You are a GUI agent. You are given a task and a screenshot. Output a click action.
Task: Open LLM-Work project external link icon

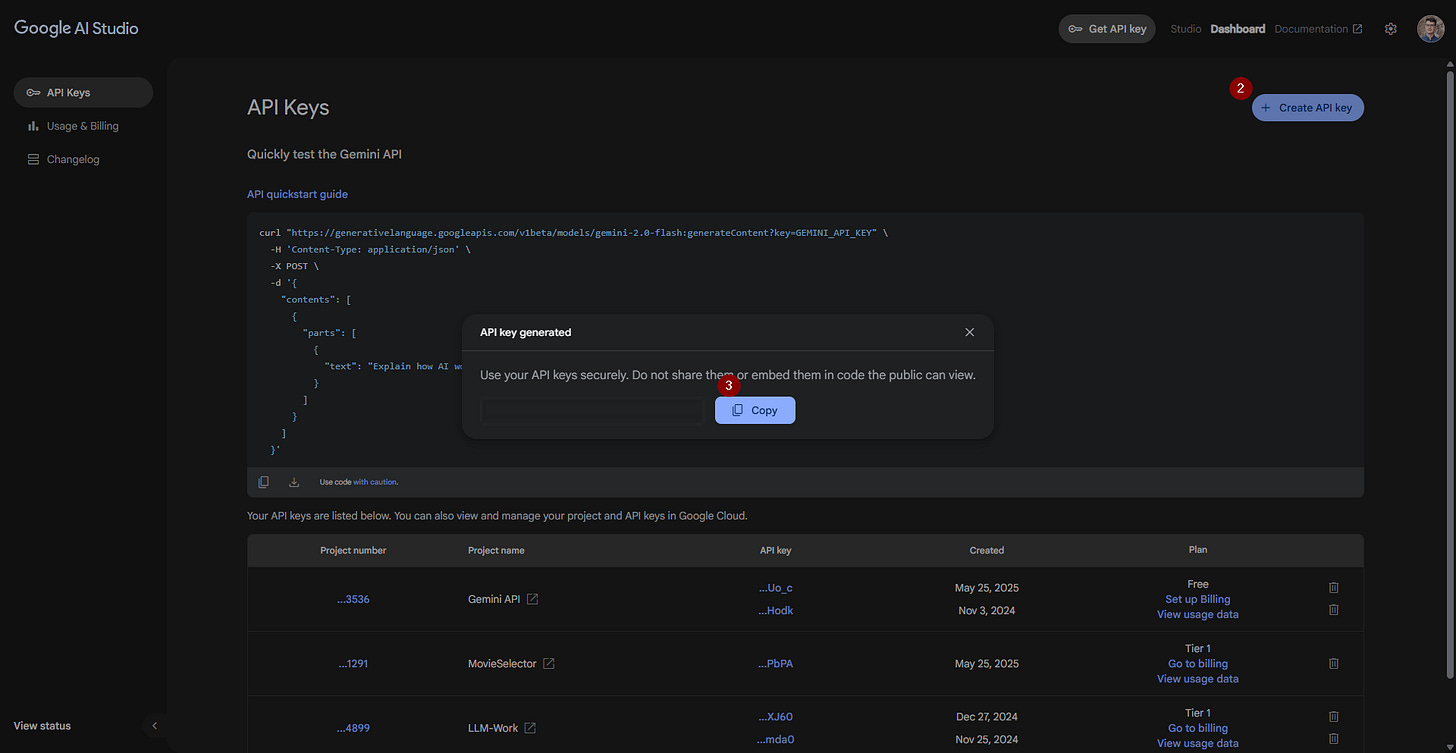pyautogui.click(x=530, y=728)
